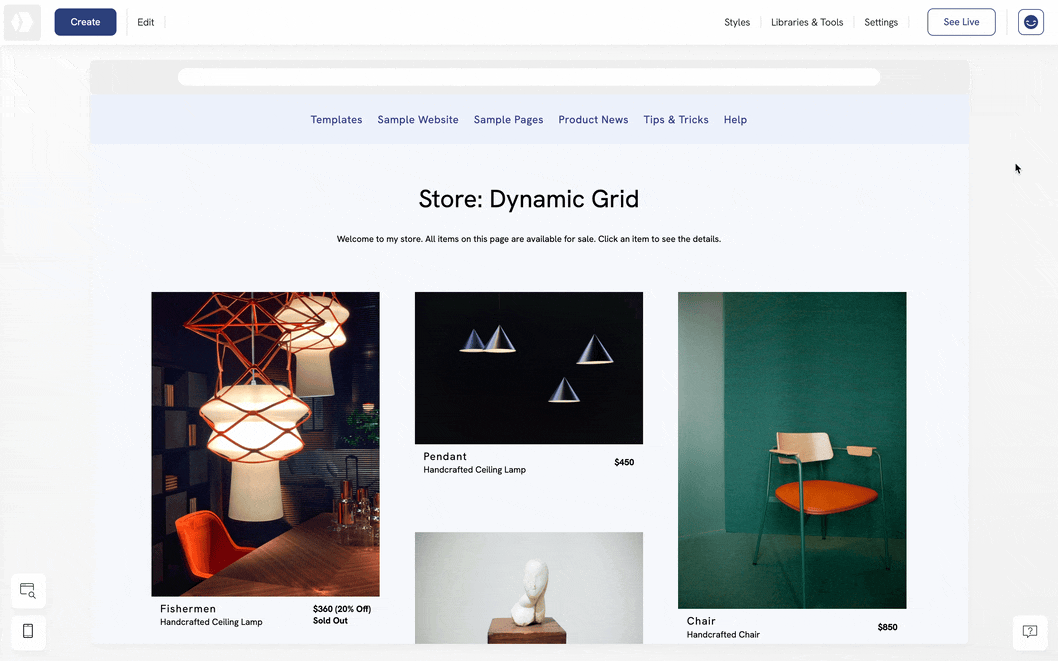1058x661 pixels.
Task: Open the smiley face account menu
Action: [1030, 22]
